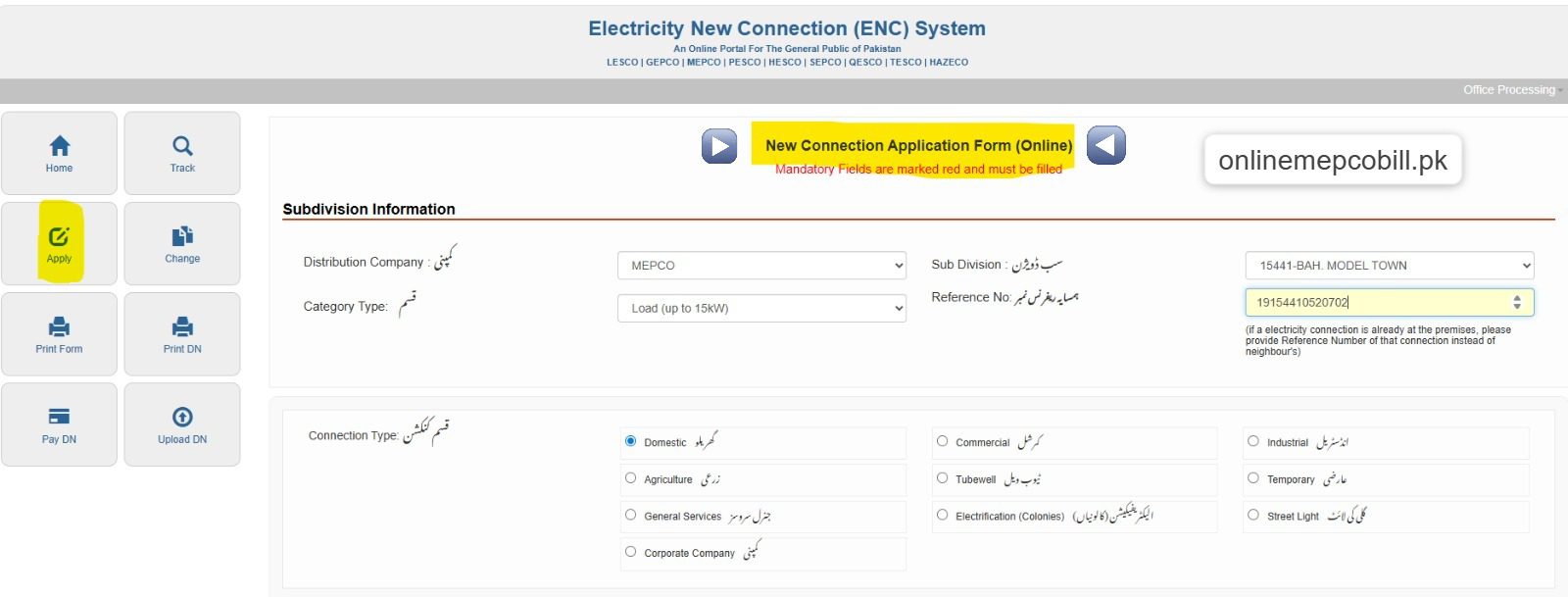Select the Commercial connection type
The width and height of the screenshot is (1568, 597).
click(x=943, y=441)
